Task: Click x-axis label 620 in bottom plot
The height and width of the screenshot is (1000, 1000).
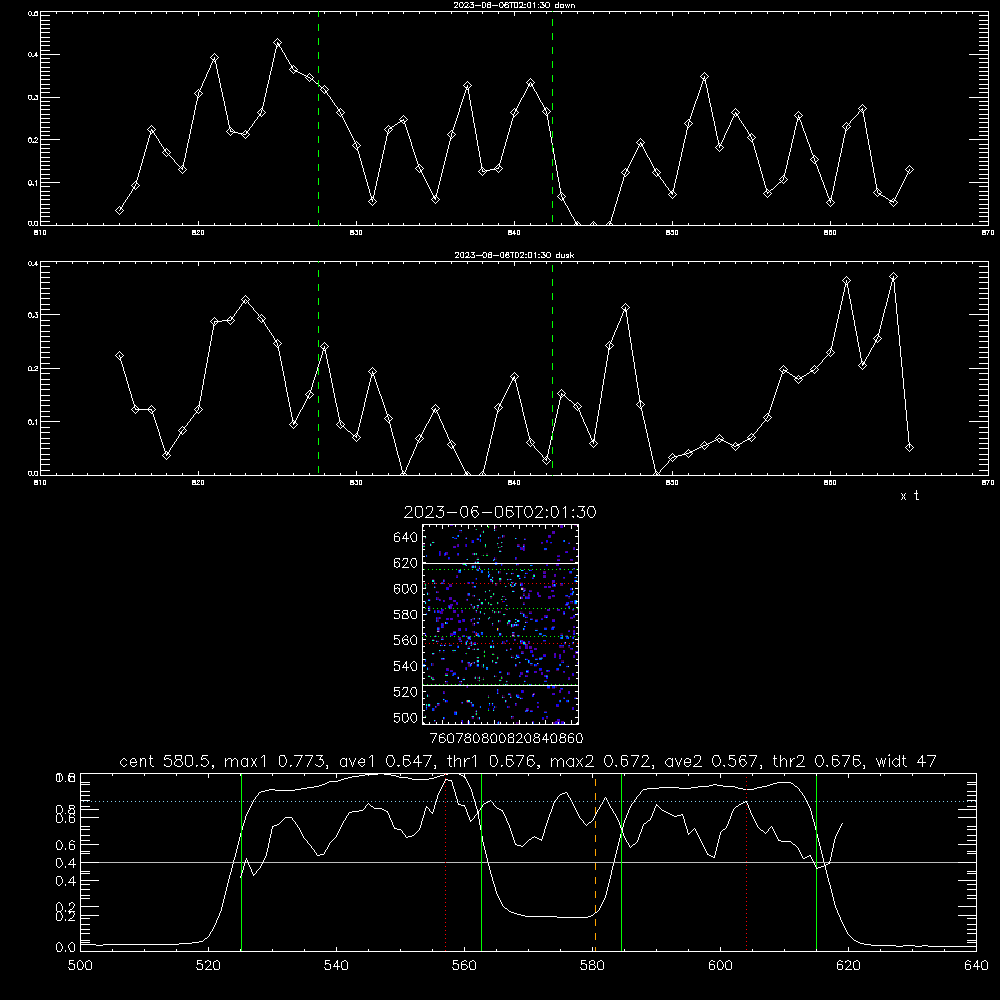Action: 848,966
